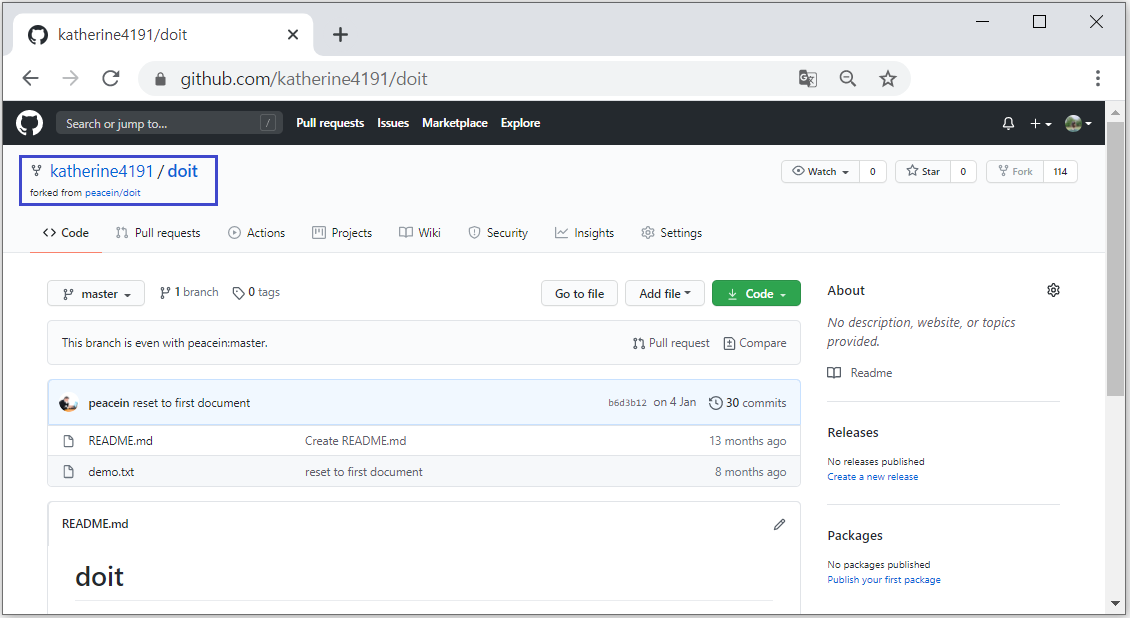Click Create a new release

[x=873, y=477]
